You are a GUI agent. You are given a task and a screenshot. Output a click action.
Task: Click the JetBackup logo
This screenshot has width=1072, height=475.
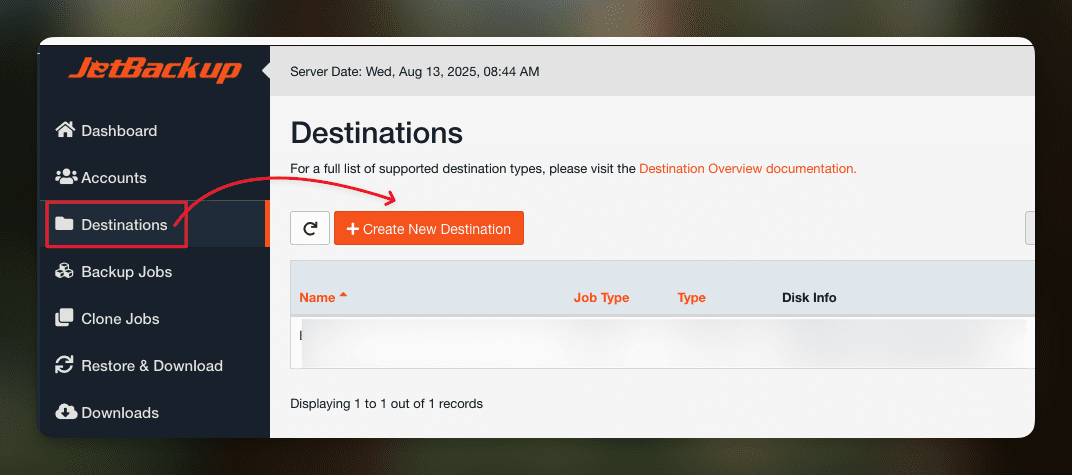coord(155,70)
